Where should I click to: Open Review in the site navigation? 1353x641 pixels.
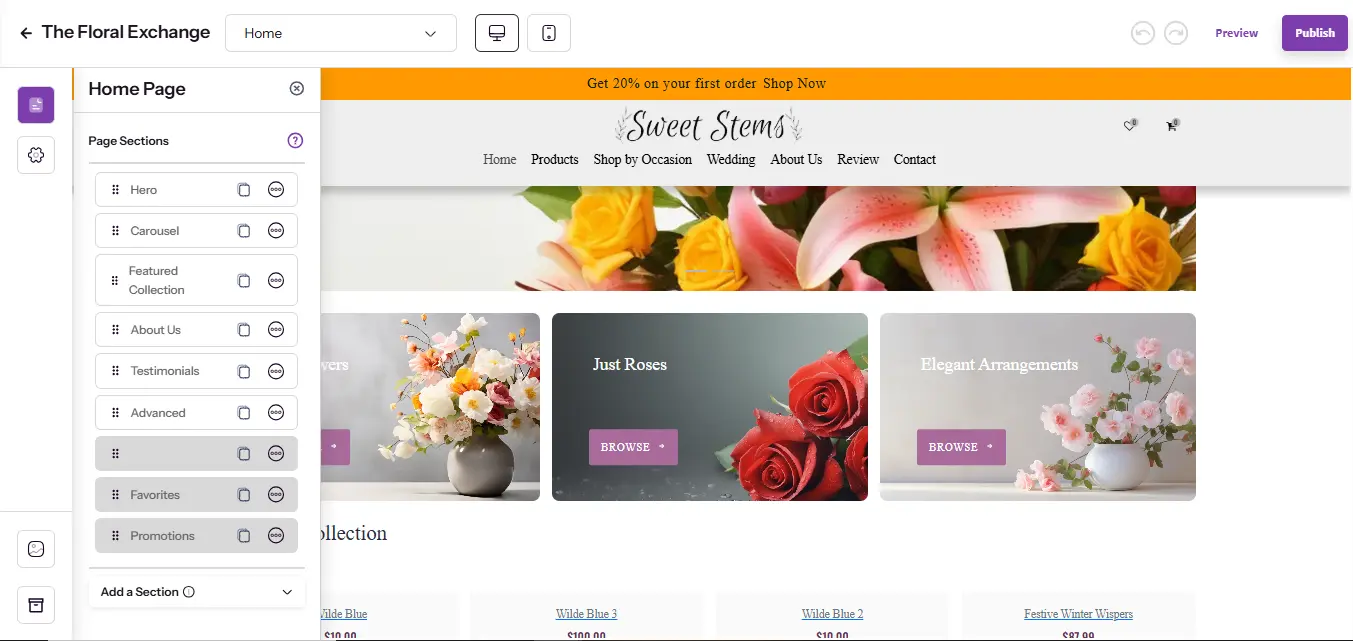(858, 159)
